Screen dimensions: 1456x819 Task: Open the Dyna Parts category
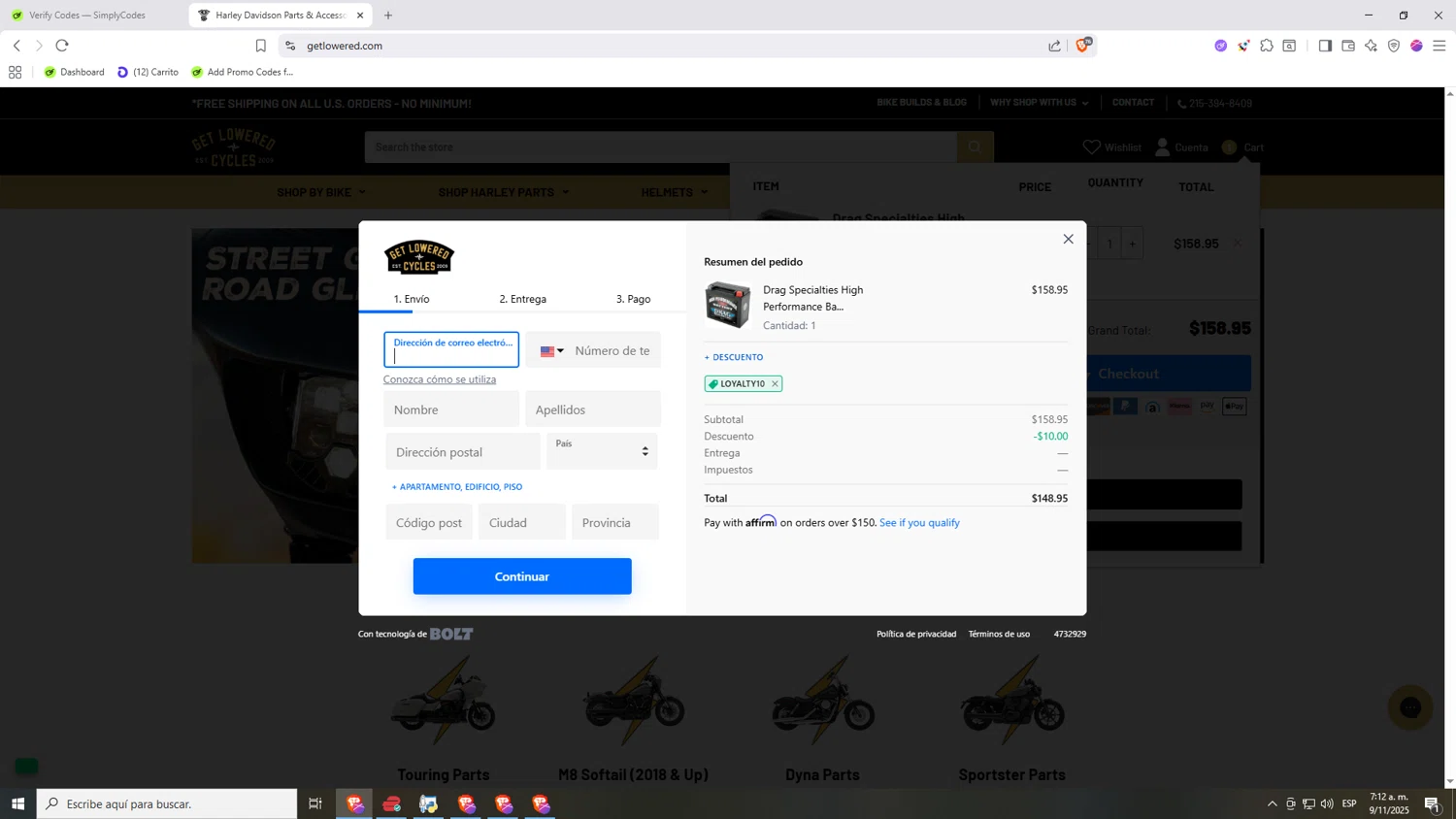click(822, 775)
